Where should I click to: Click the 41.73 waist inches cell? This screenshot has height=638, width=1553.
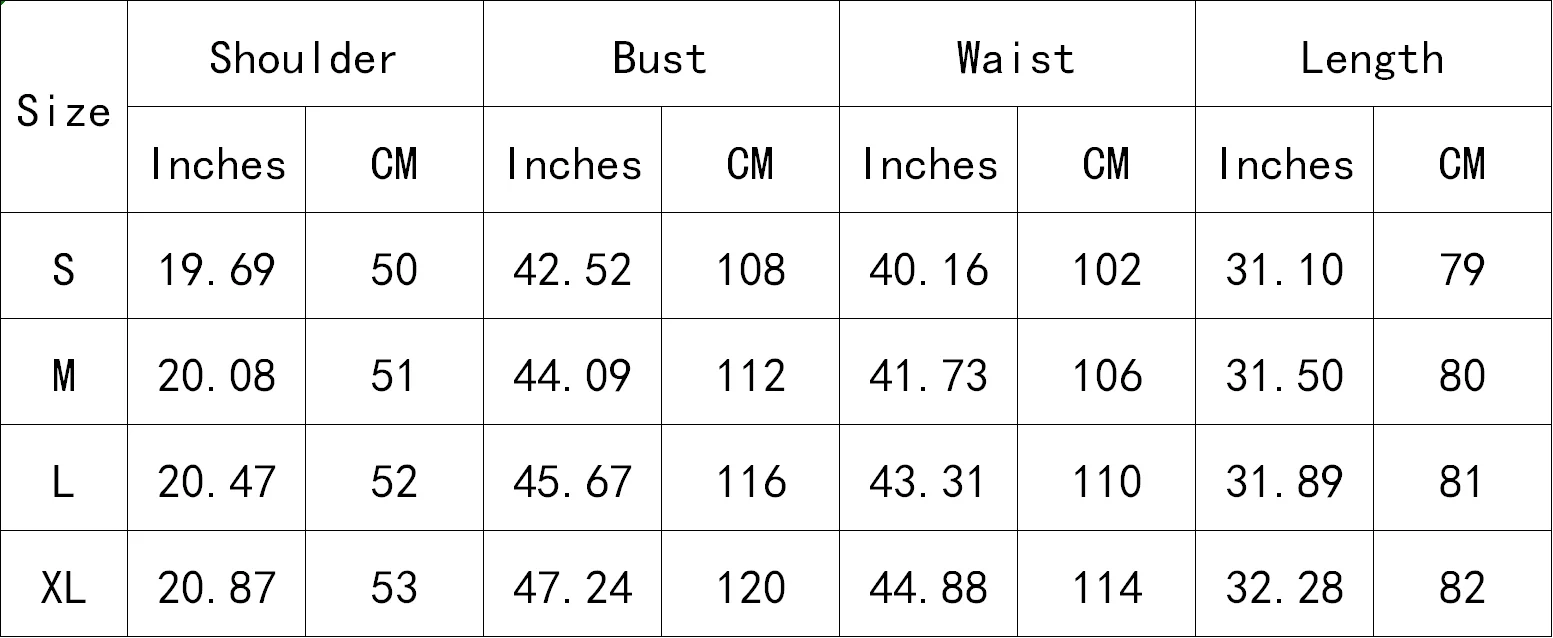928,372
